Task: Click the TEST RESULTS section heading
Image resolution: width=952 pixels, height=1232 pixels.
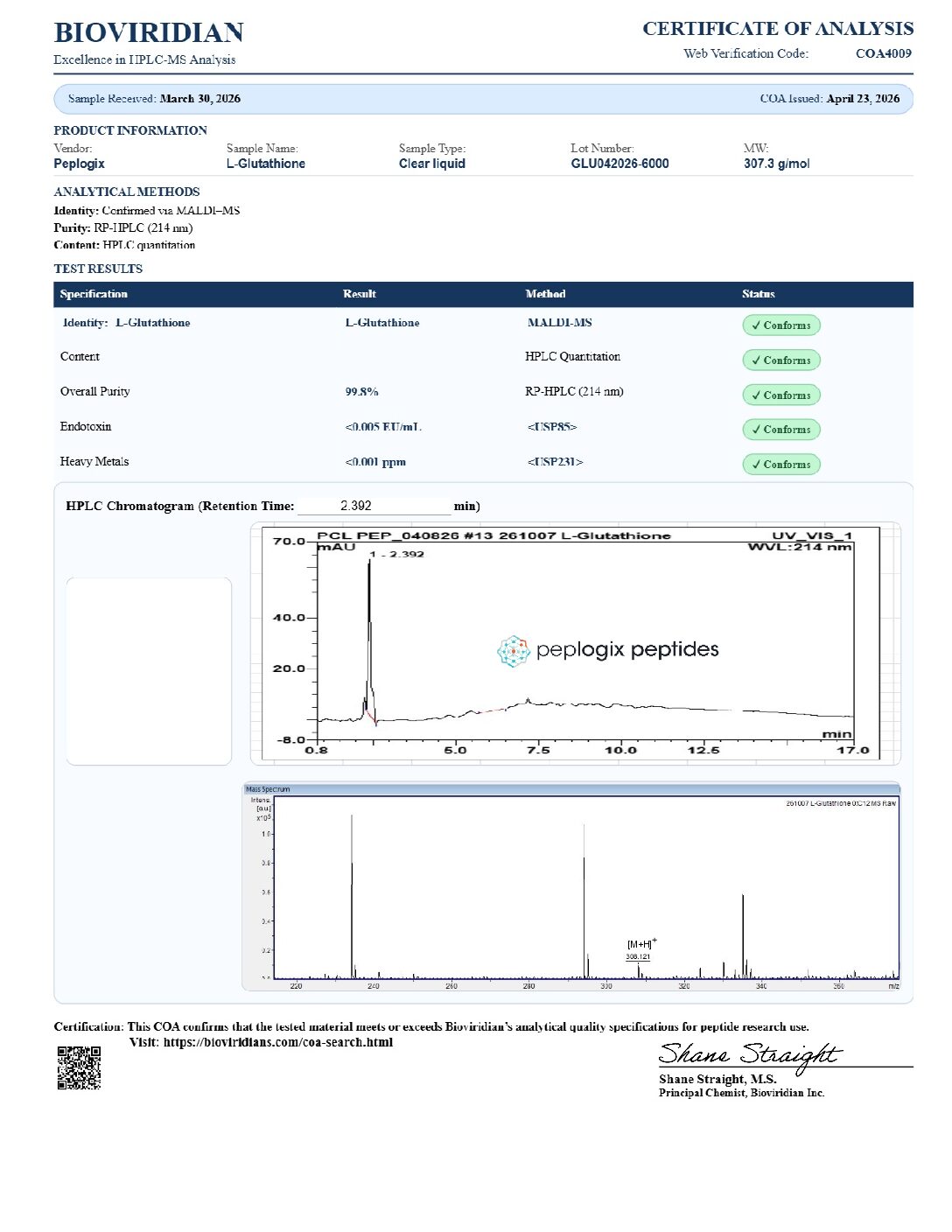Action: tap(98, 269)
